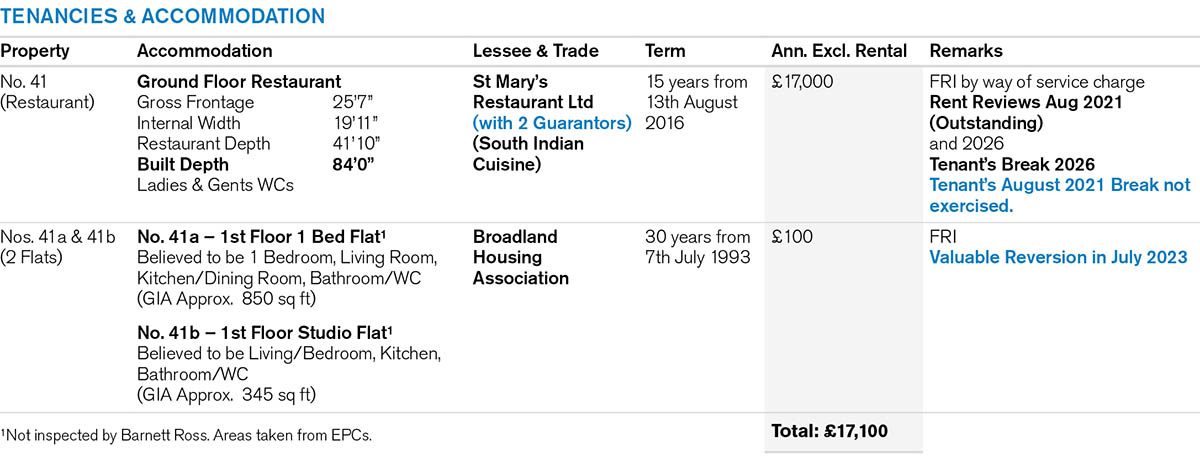Click the "Lessee & Trade" column header

point(535,51)
